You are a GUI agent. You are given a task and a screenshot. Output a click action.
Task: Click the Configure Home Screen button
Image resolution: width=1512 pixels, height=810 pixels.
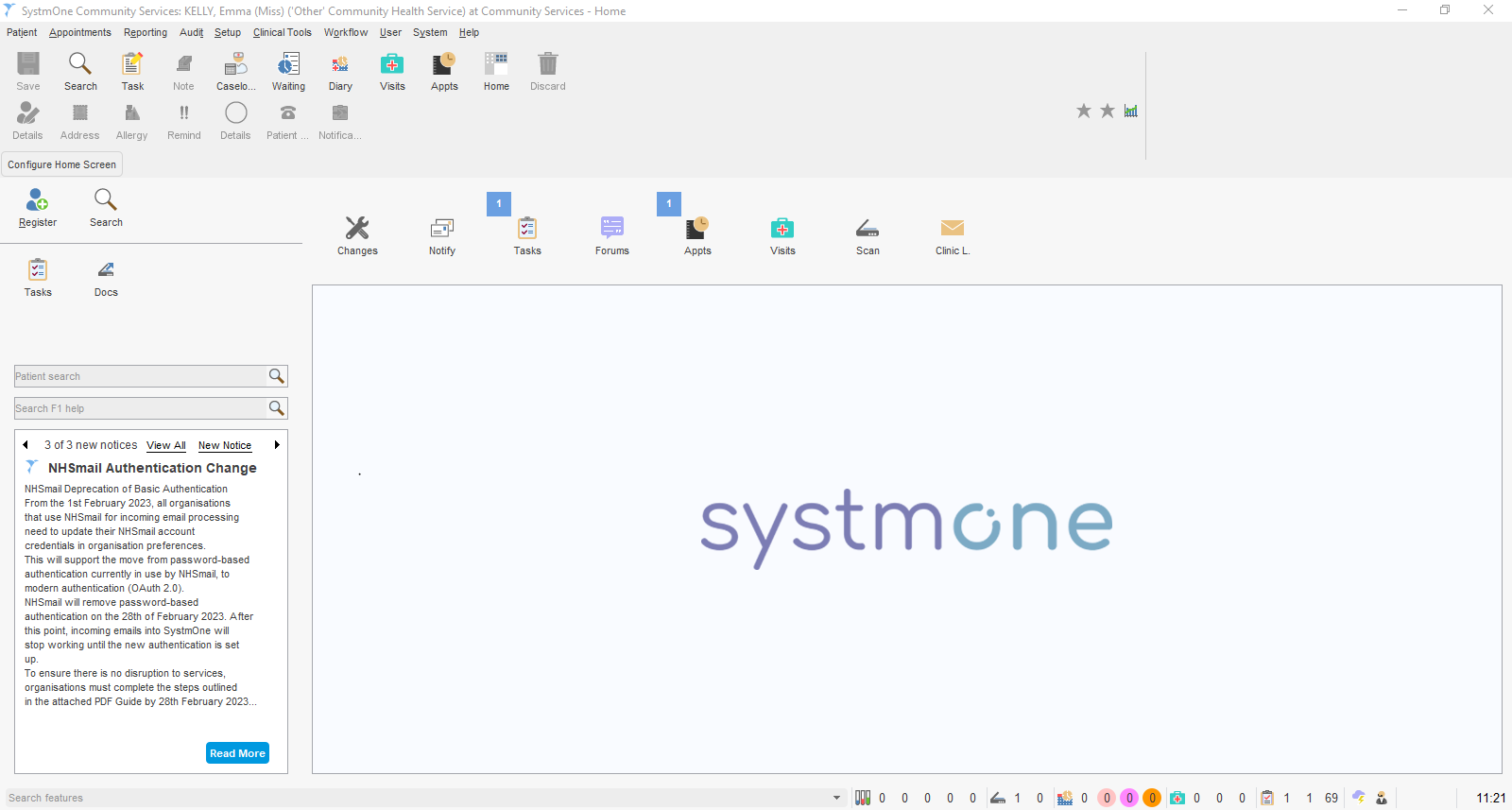click(62, 164)
